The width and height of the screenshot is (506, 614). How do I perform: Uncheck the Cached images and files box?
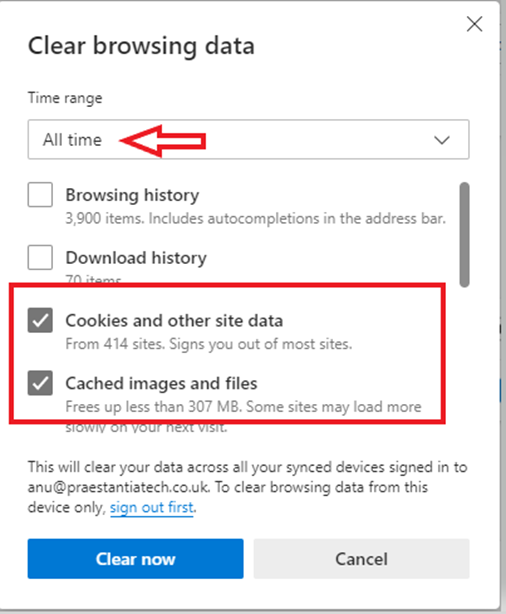coord(40,383)
